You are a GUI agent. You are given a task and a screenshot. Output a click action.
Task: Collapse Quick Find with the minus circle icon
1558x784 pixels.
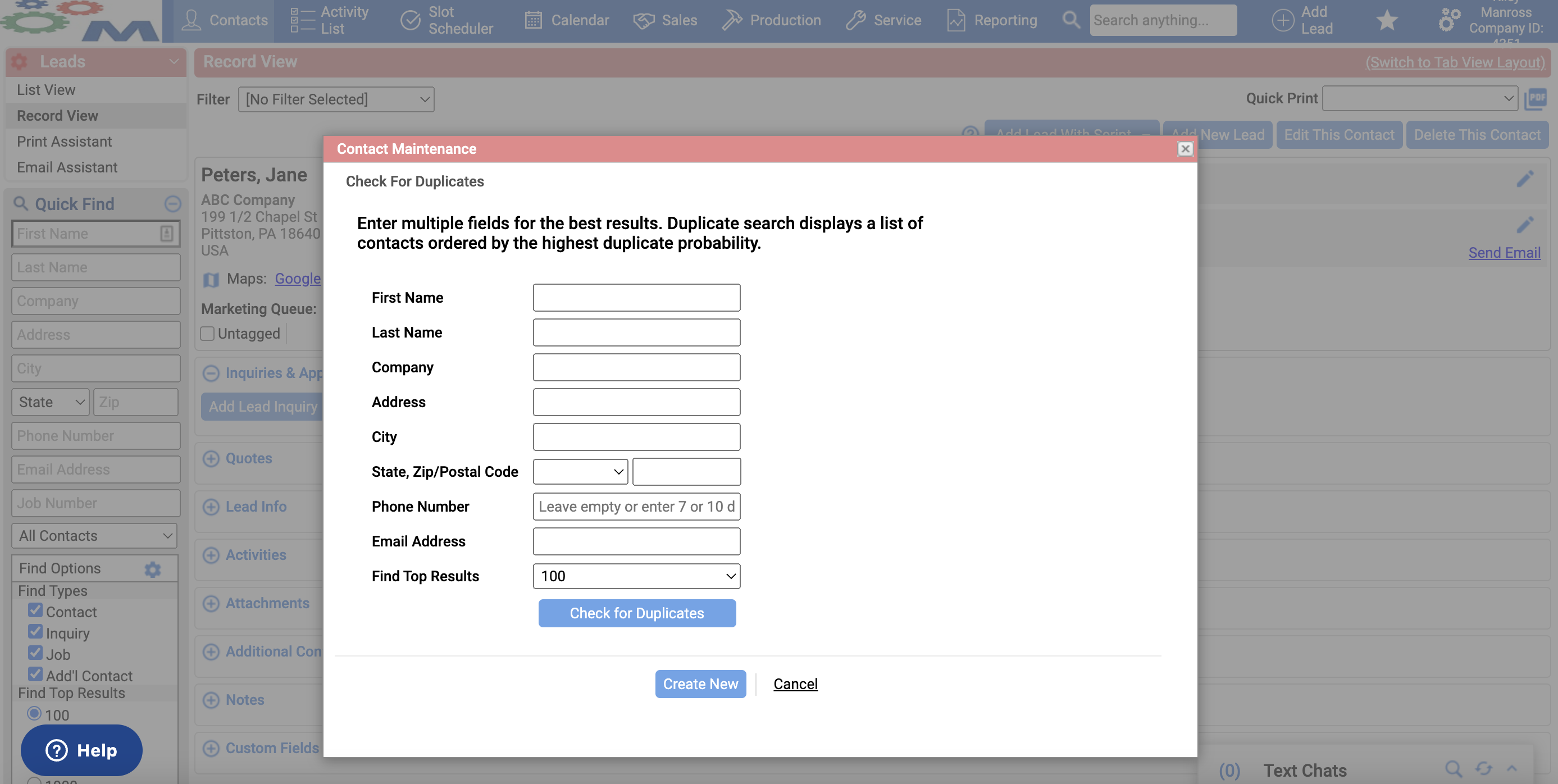(x=172, y=203)
